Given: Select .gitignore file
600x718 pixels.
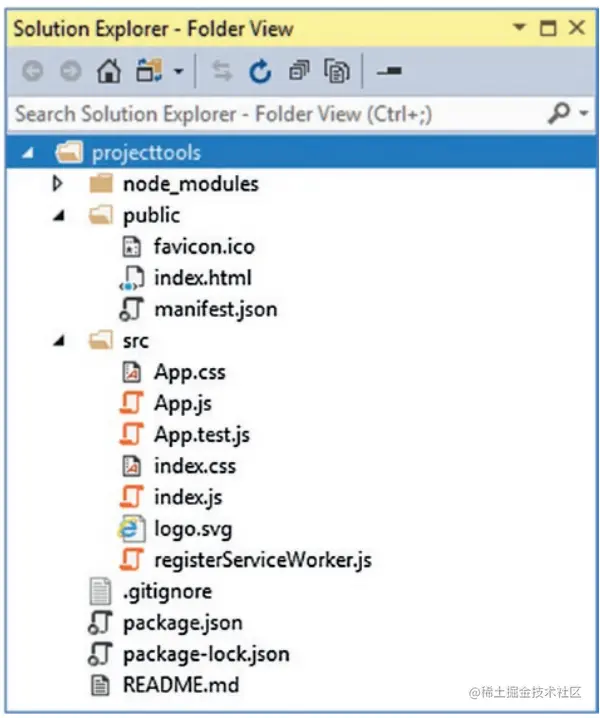Looking at the screenshot, I should click(x=167, y=592).
